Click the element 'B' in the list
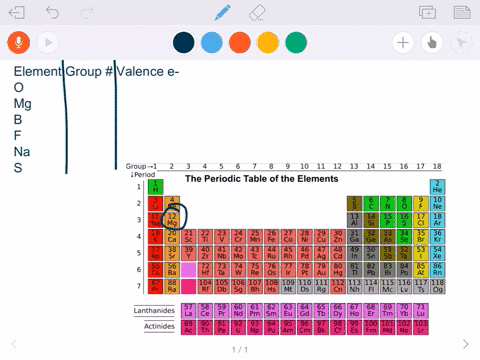 18,120
